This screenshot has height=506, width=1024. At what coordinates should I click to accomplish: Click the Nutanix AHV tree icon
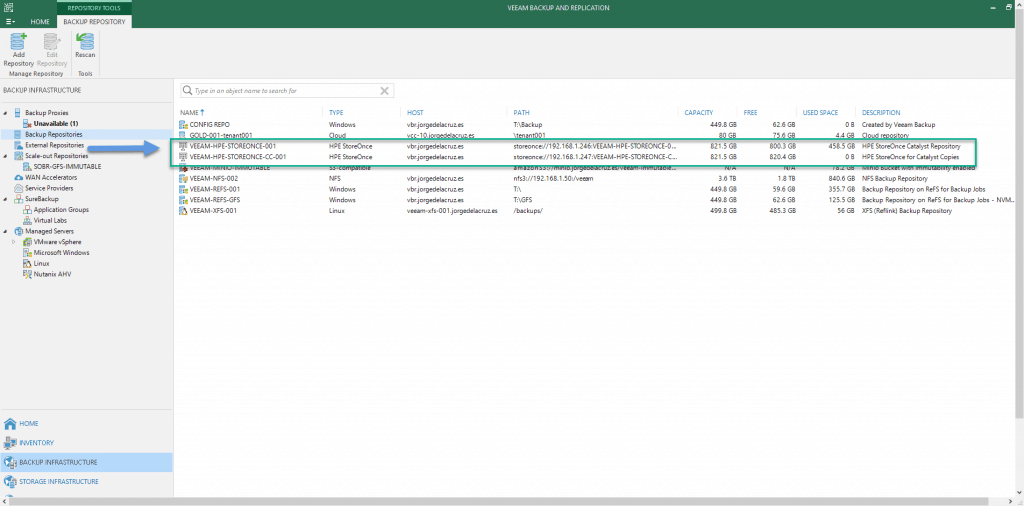click(27, 274)
